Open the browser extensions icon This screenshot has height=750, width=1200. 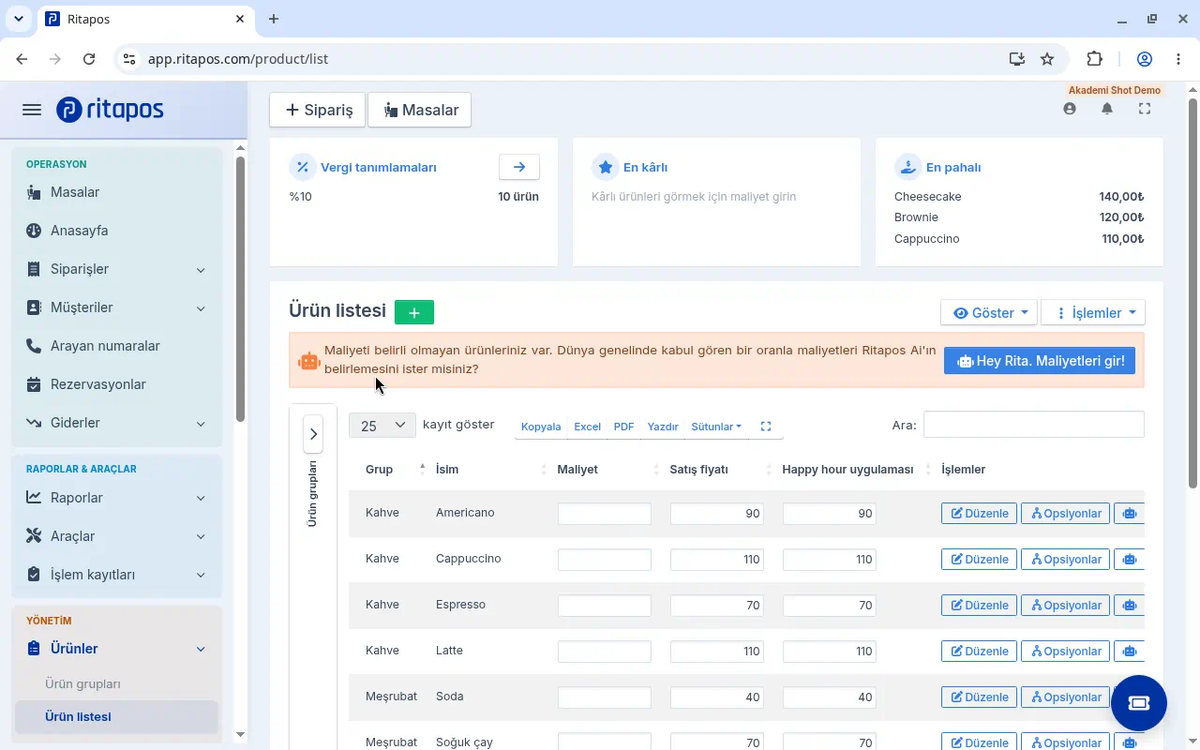[x=1094, y=59]
